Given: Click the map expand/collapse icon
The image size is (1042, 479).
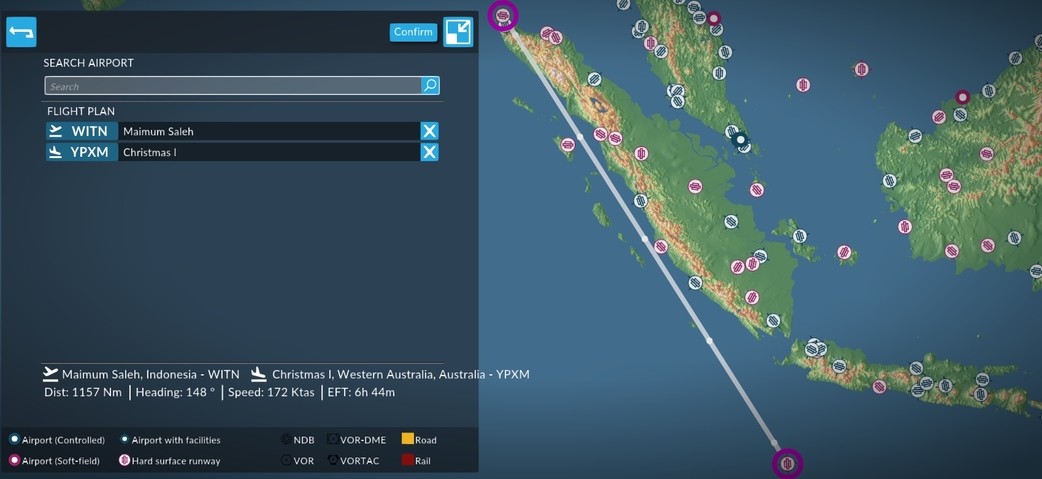Looking at the screenshot, I should pos(458,32).
